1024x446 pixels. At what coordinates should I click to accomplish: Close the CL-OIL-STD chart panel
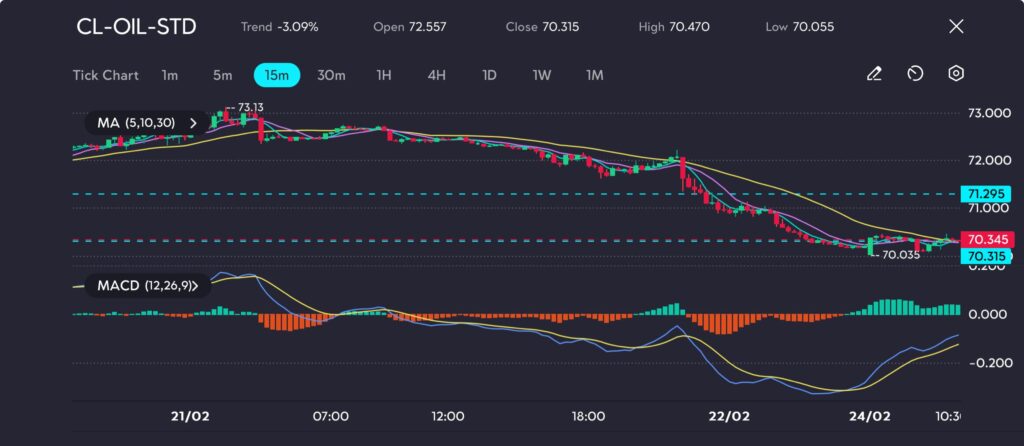coord(956,27)
